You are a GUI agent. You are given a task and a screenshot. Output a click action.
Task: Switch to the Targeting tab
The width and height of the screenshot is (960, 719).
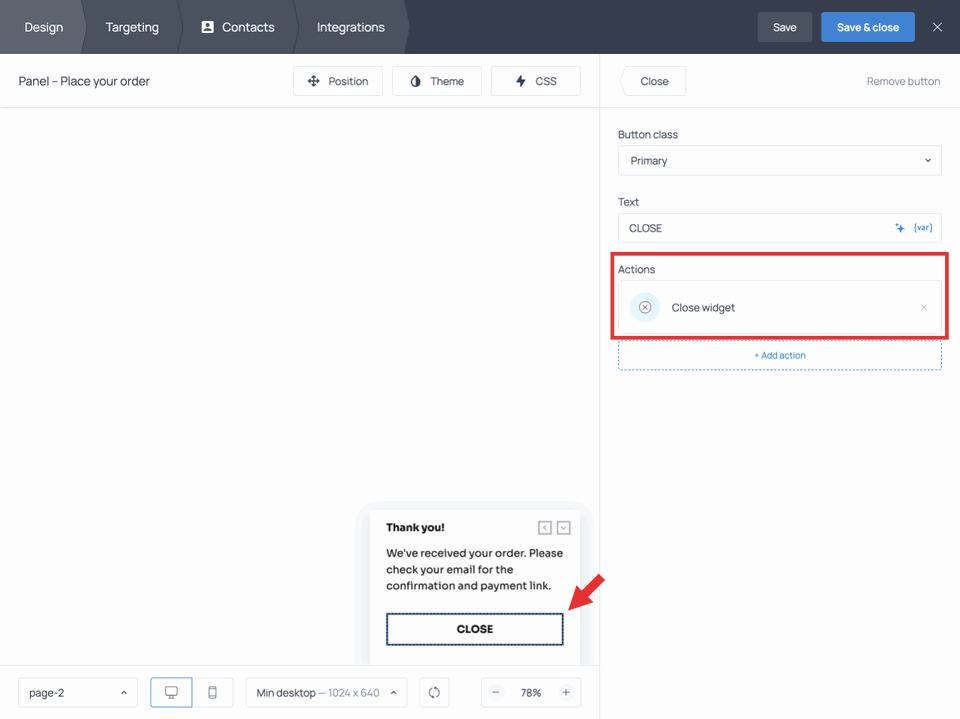click(131, 27)
